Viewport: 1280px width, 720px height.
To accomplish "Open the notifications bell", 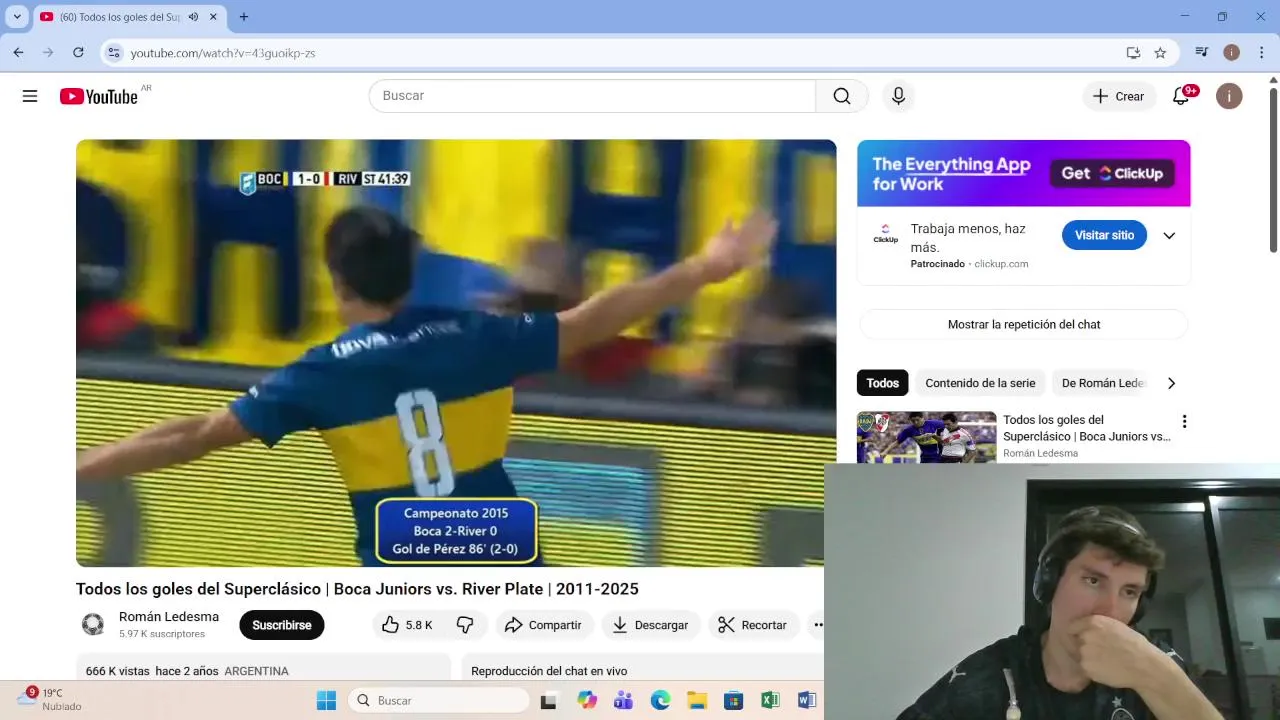I will pyautogui.click(x=1181, y=96).
